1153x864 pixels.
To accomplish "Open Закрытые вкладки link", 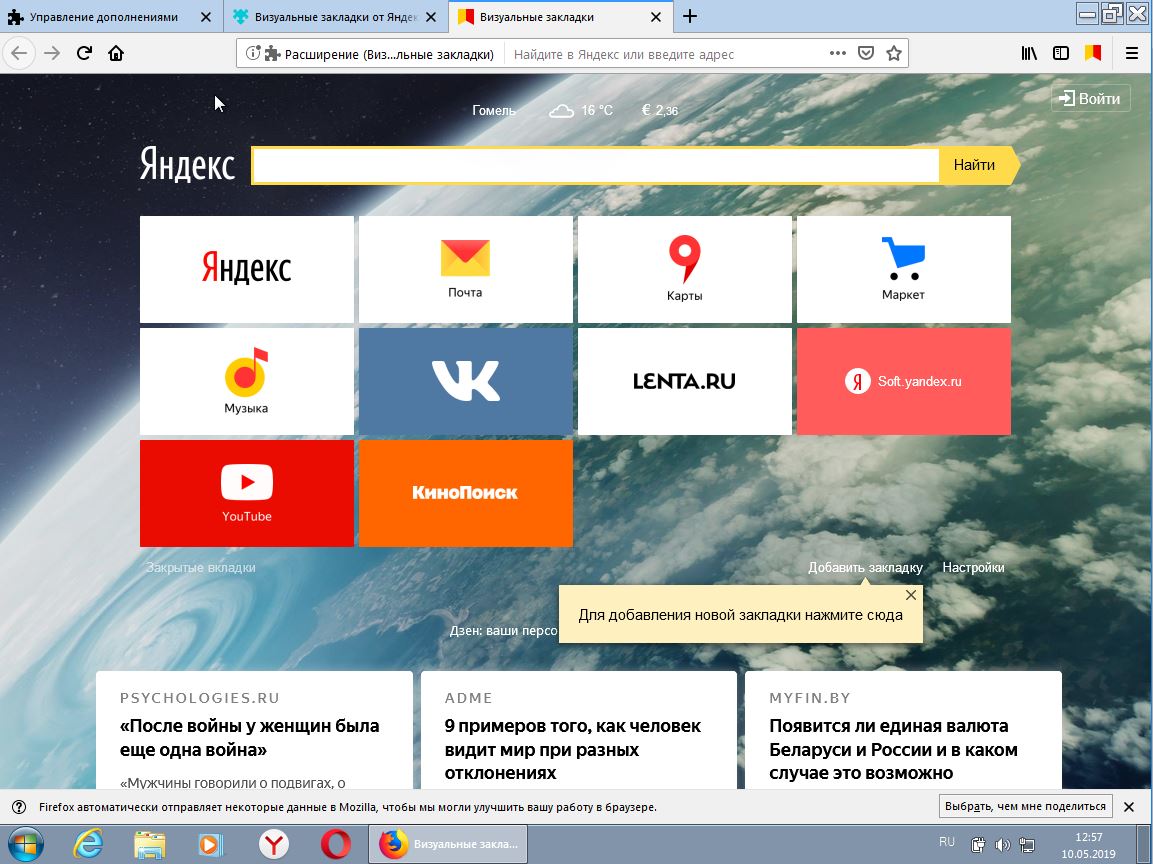I will pos(201,567).
